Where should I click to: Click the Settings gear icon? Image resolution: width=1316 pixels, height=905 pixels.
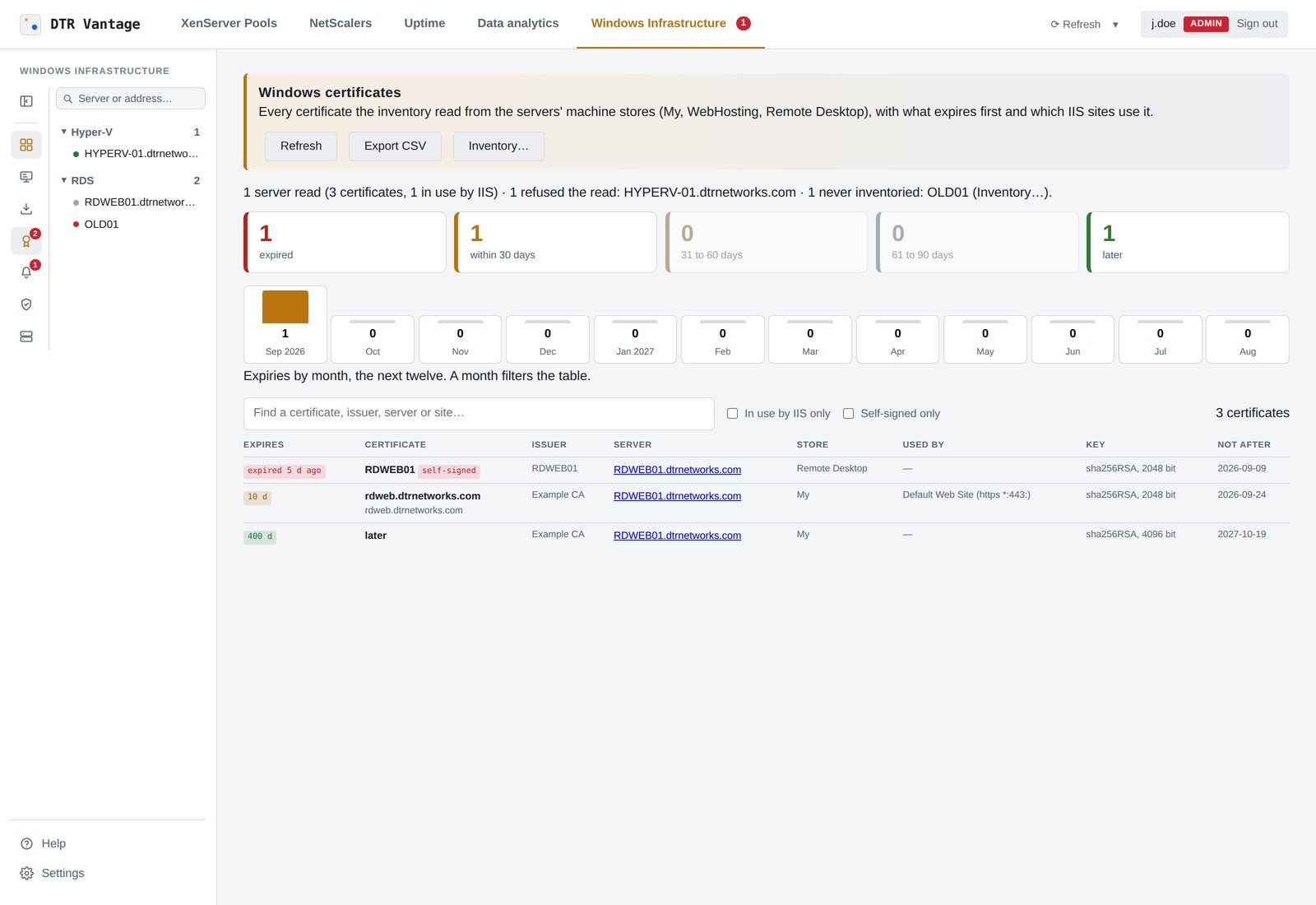point(26,873)
